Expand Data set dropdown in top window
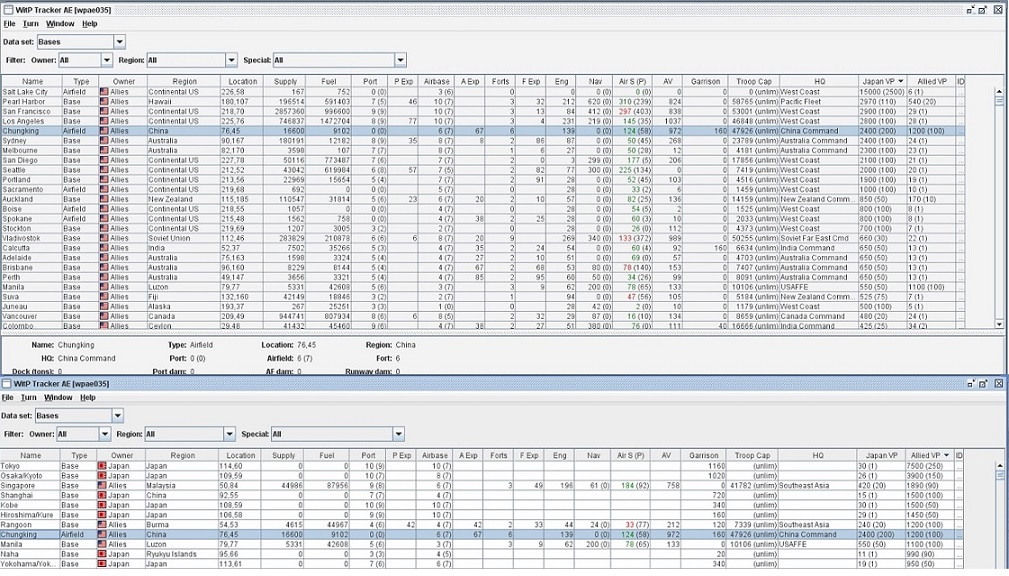The image size is (1009, 576). point(120,42)
